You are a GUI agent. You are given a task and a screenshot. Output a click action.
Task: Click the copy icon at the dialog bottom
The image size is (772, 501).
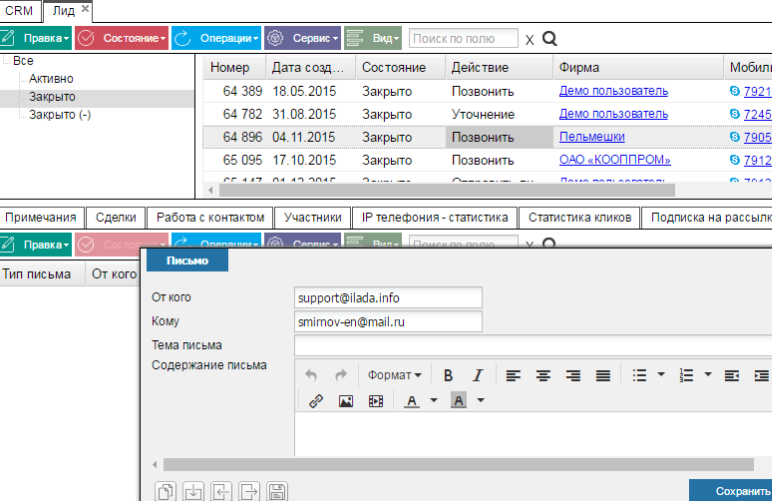point(165,491)
